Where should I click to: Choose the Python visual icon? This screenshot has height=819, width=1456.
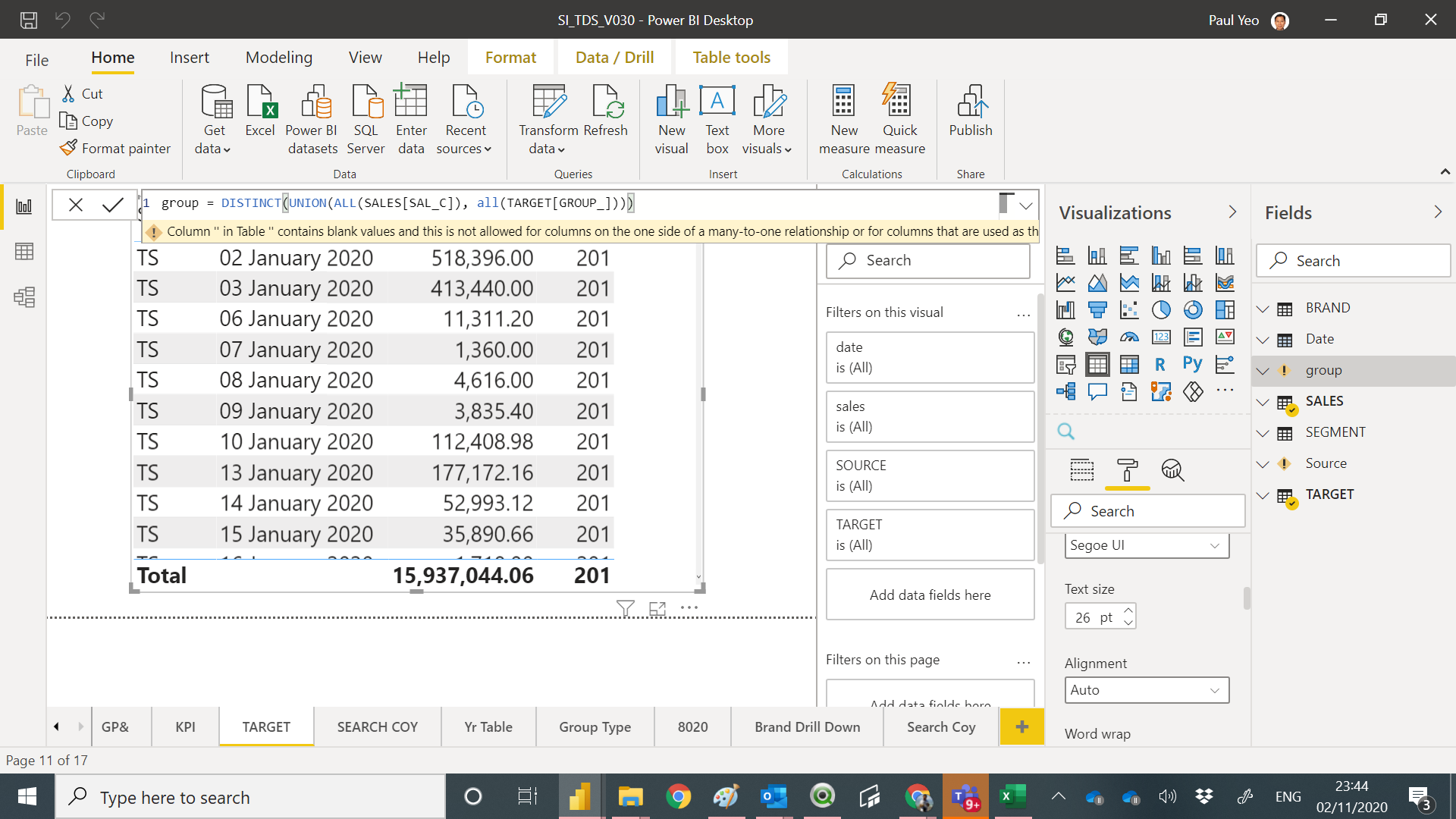[1193, 364]
